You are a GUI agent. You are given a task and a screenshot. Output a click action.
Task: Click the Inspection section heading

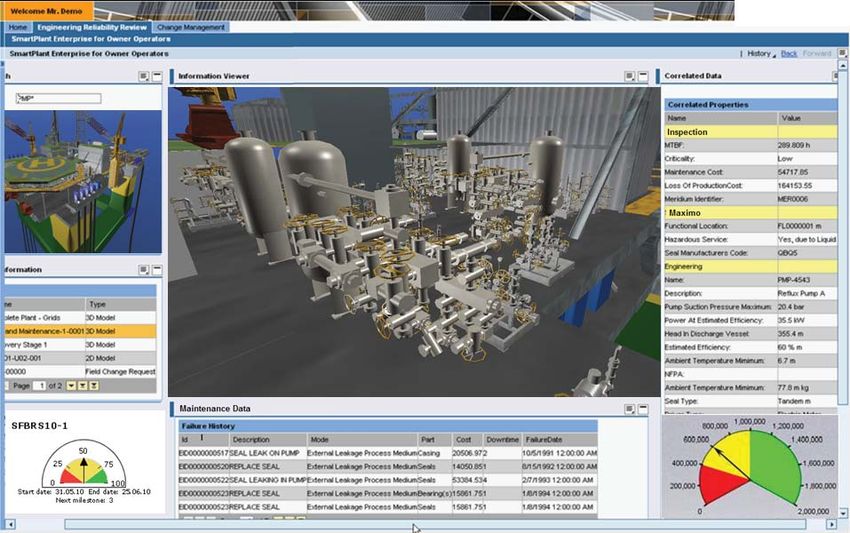pos(687,132)
